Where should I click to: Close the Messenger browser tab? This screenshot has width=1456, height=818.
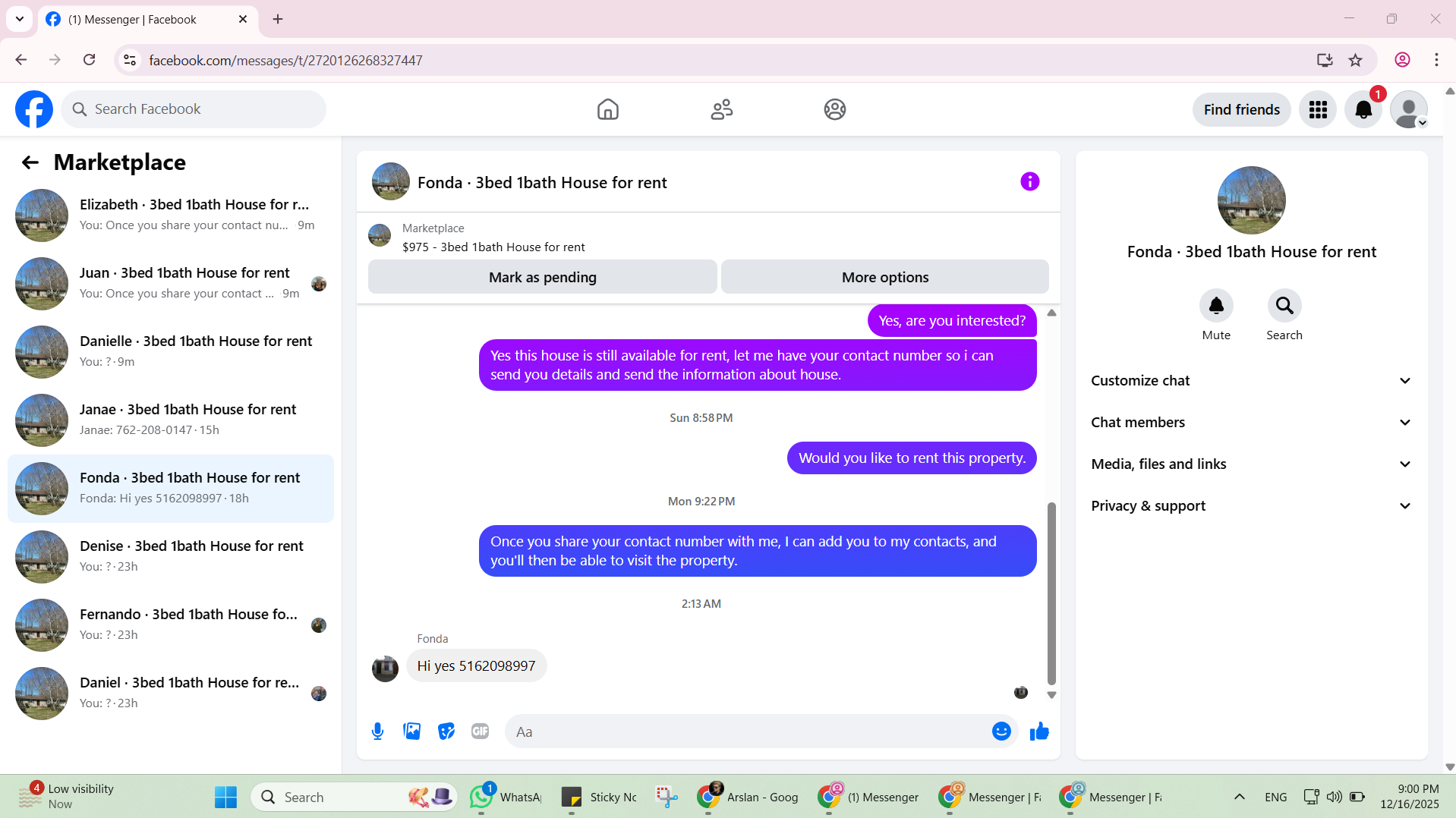243,19
